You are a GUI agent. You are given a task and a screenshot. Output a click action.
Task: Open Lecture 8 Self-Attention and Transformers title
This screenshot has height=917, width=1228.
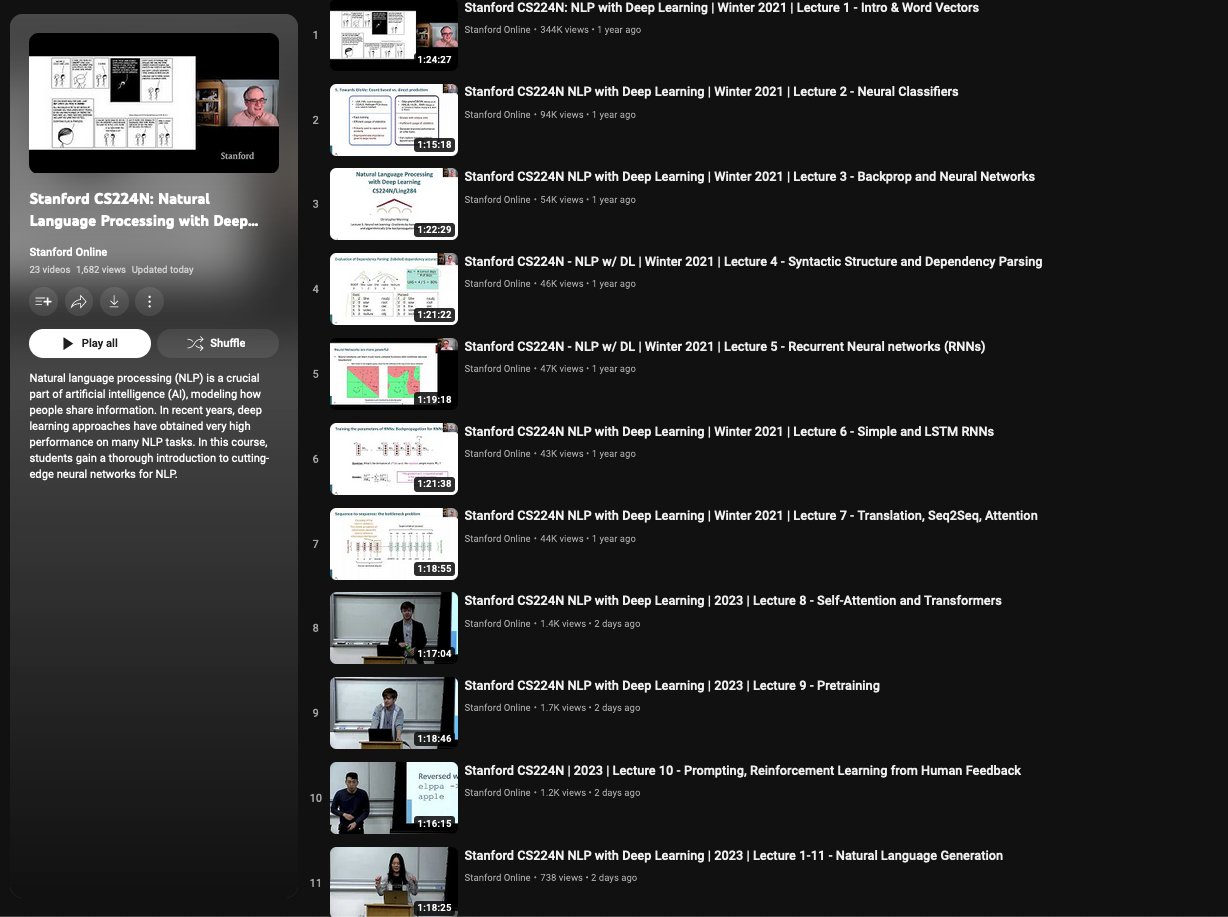(x=733, y=600)
